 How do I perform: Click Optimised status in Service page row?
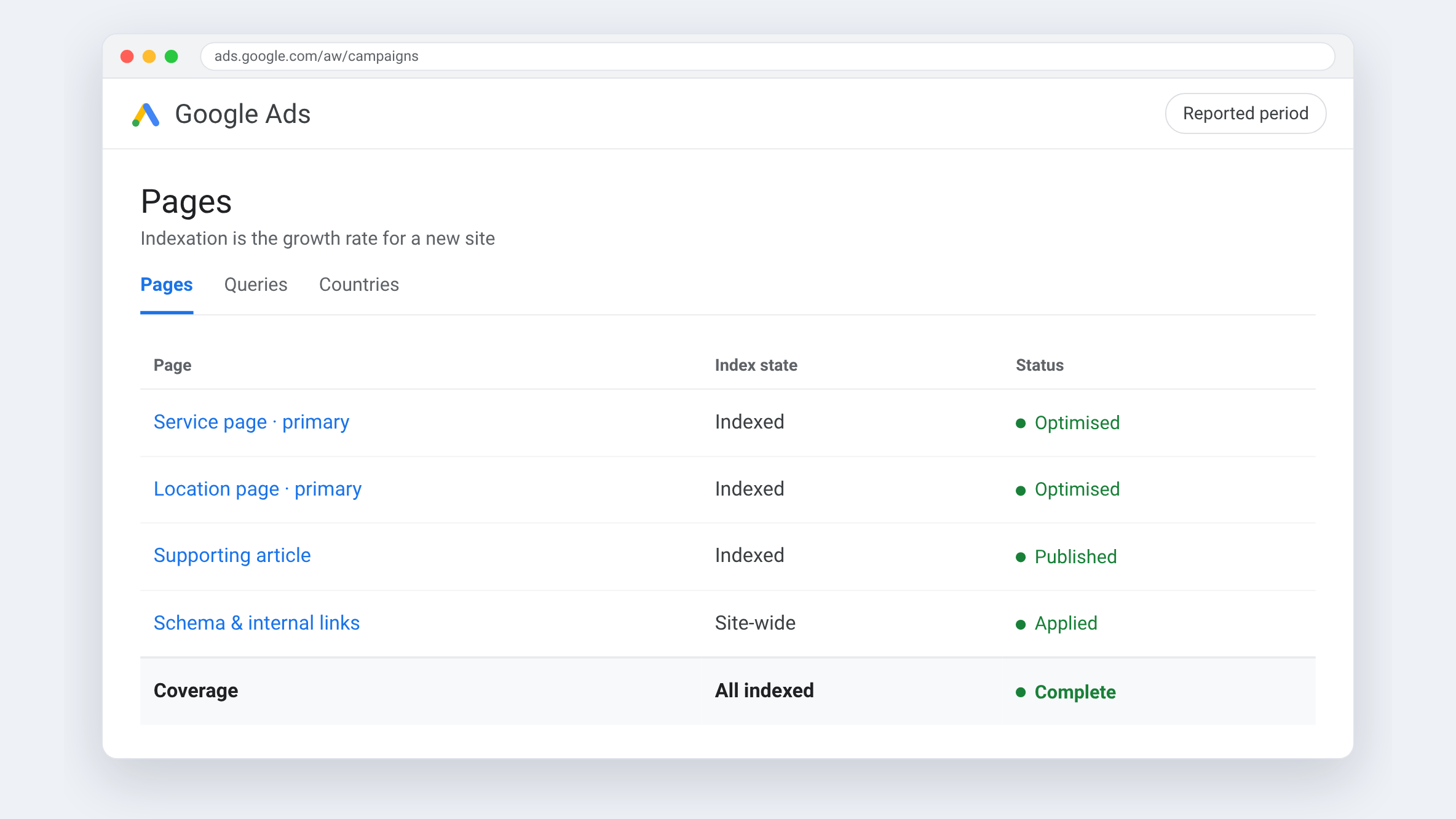[x=1068, y=423]
